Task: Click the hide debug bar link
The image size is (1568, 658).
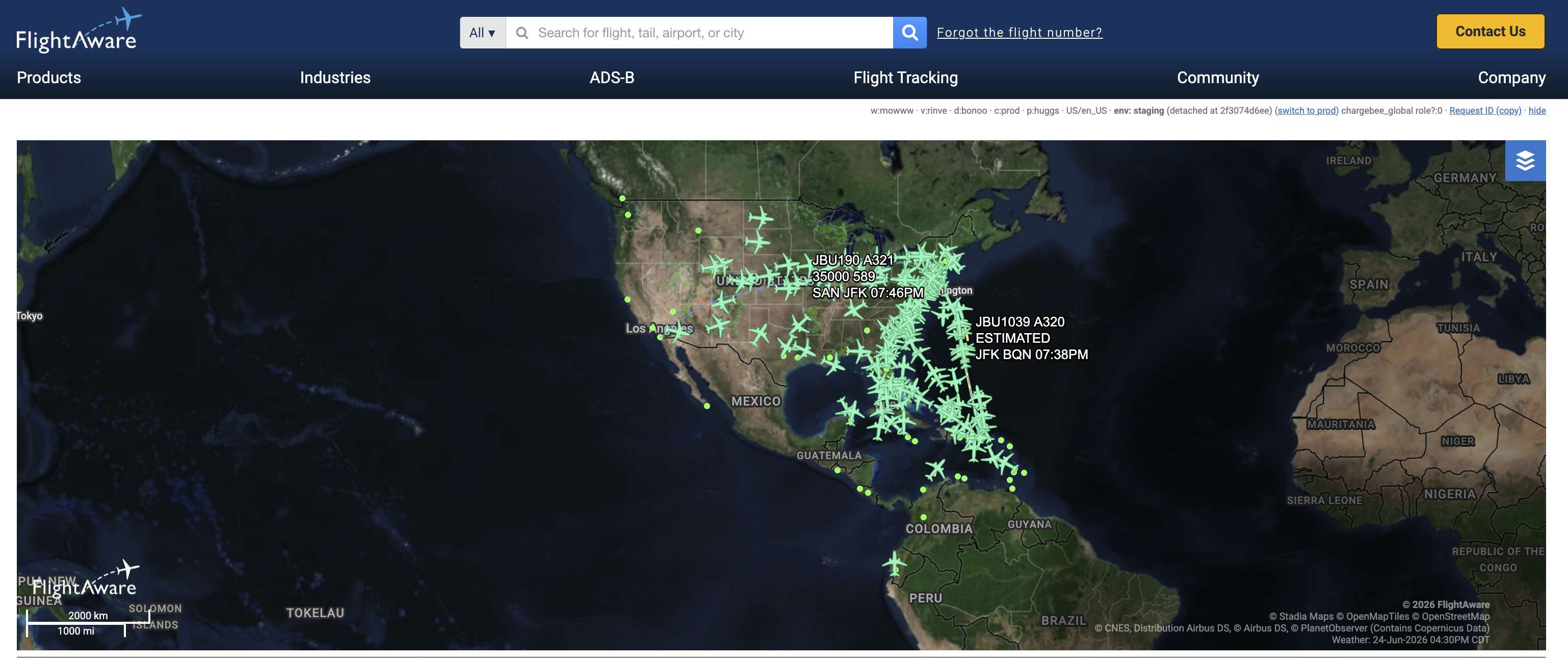Action: pyautogui.click(x=1536, y=110)
